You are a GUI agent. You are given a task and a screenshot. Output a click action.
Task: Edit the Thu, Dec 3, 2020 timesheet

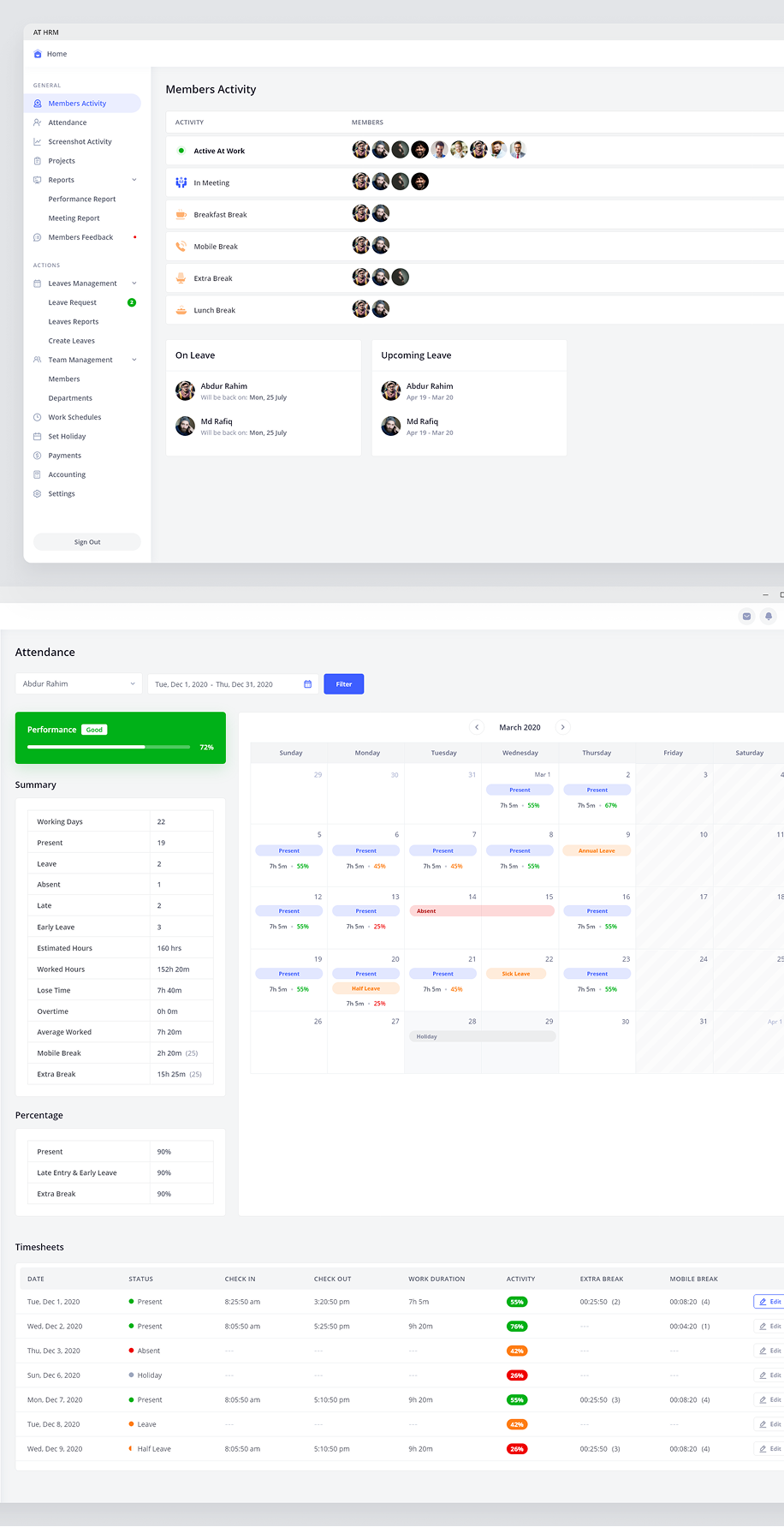[769, 1351]
